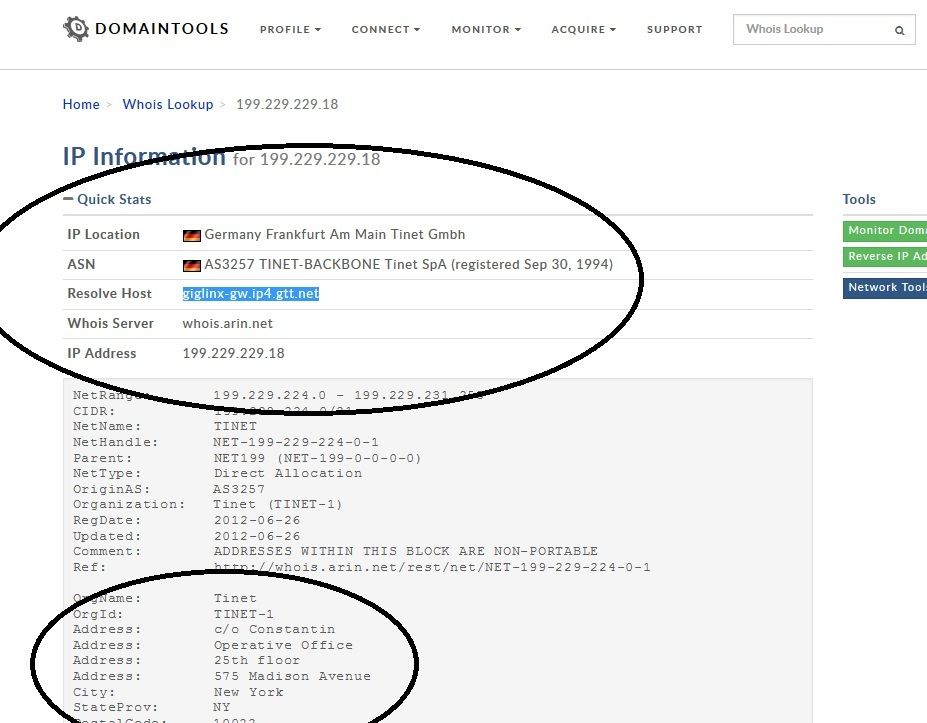Click the highlighted giglinx-gw.ip4.gtt.net host

tap(251, 294)
